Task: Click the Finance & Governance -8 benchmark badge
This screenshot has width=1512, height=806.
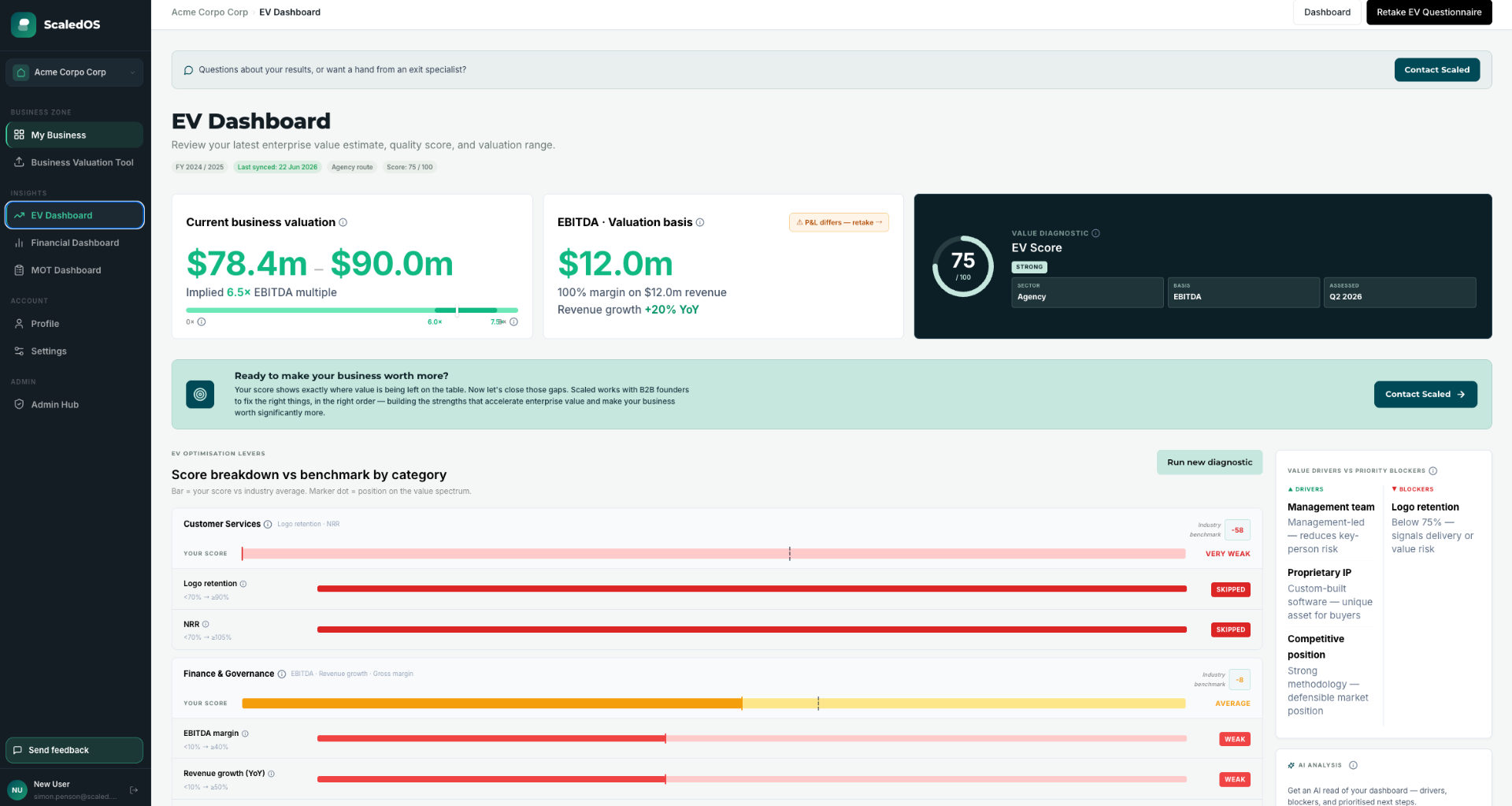Action: pyautogui.click(x=1240, y=680)
